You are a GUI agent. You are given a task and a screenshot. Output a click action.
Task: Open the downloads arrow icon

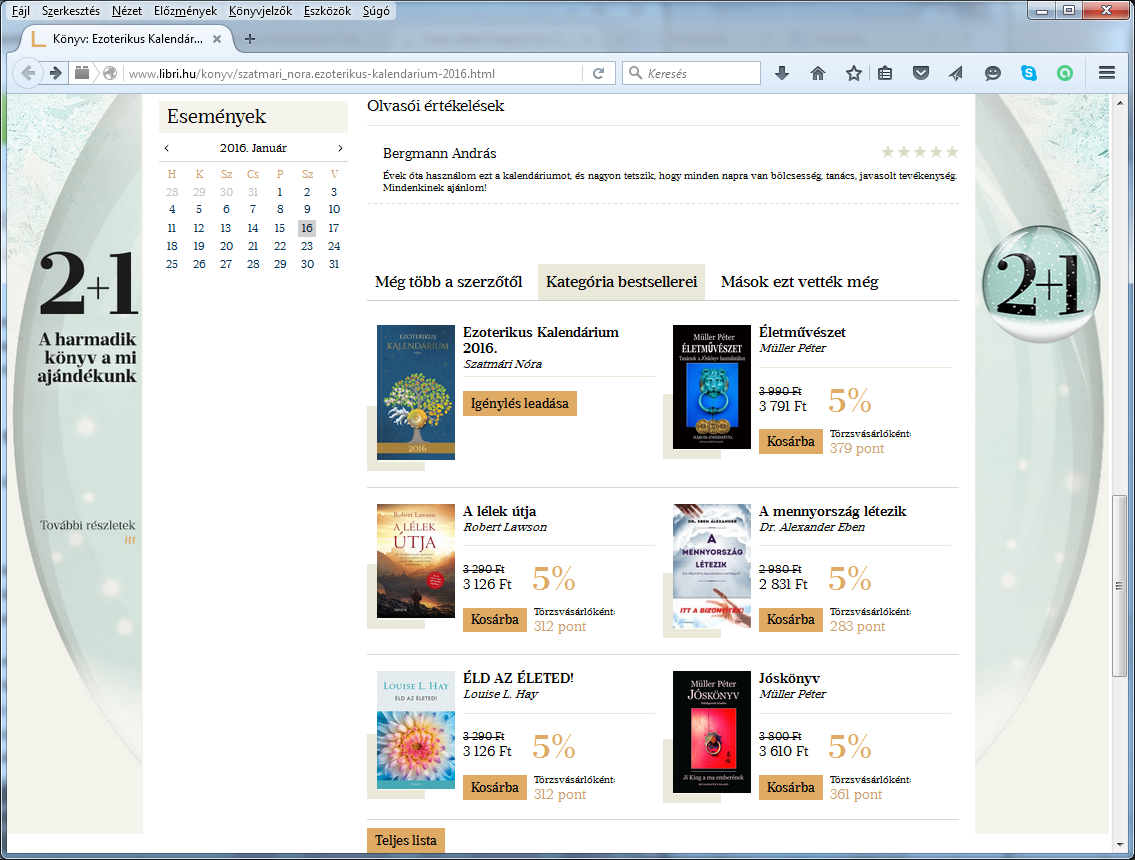click(x=782, y=73)
